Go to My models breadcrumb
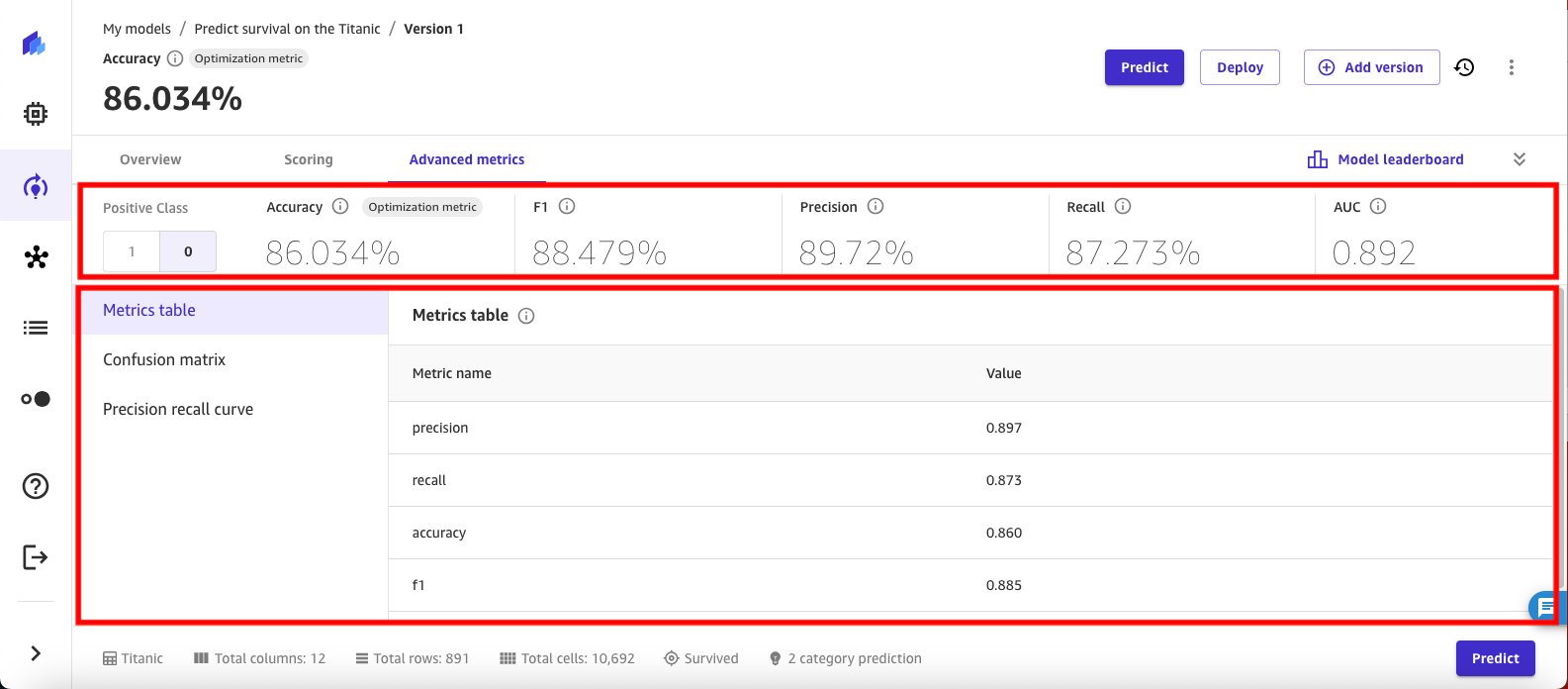The height and width of the screenshot is (689, 1568). pyautogui.click(x=137, y=29)
